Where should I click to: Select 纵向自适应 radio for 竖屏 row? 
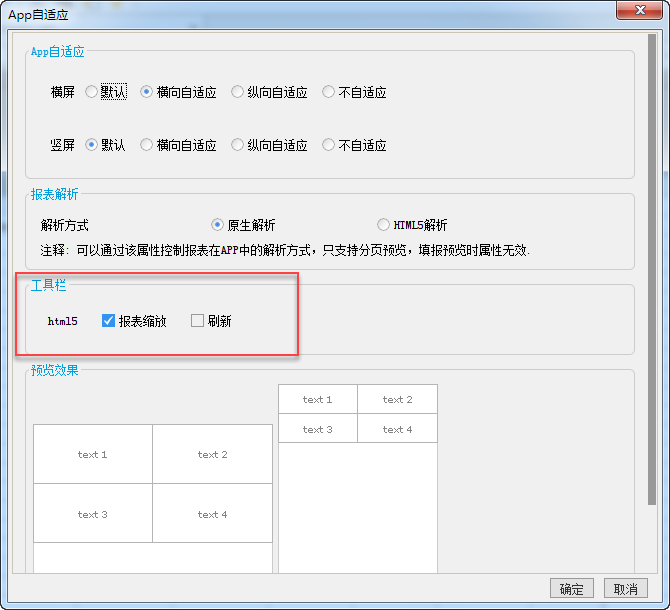point(237,145)
